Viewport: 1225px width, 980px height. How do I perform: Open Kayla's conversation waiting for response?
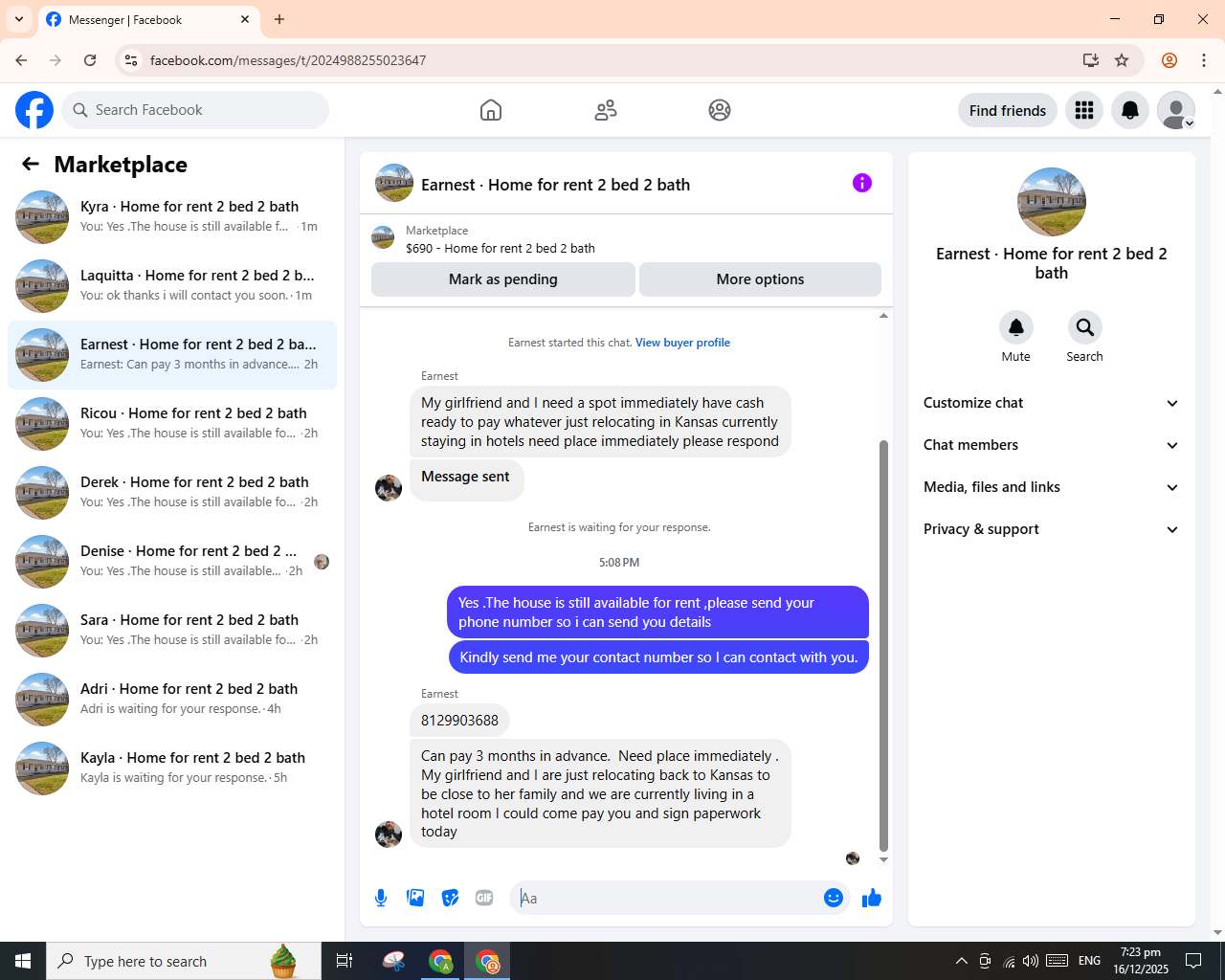[x=172, y=768]
